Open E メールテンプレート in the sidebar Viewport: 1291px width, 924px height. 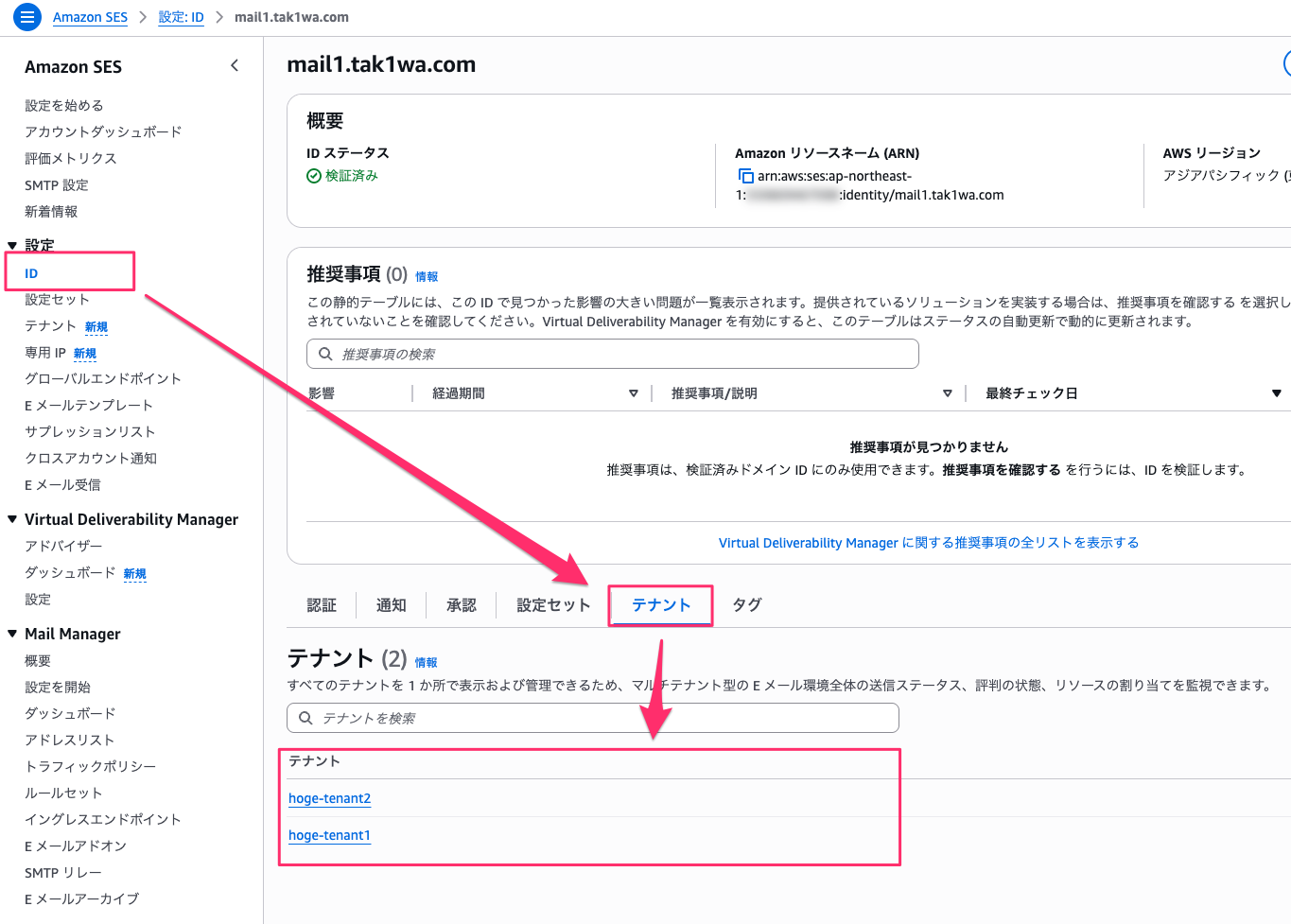click(89, 406)
